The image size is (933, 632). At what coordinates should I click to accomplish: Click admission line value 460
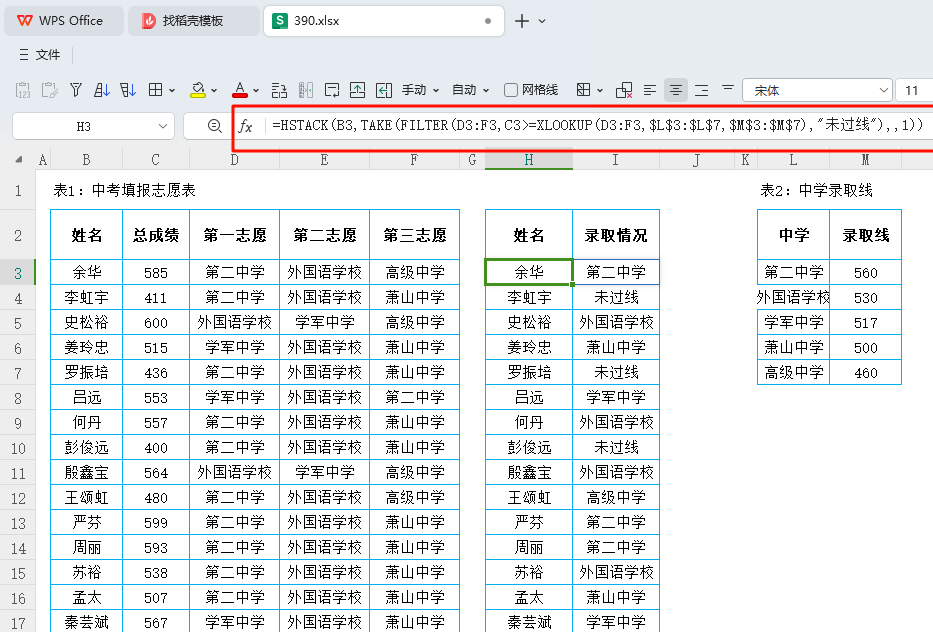click(865, 373)
